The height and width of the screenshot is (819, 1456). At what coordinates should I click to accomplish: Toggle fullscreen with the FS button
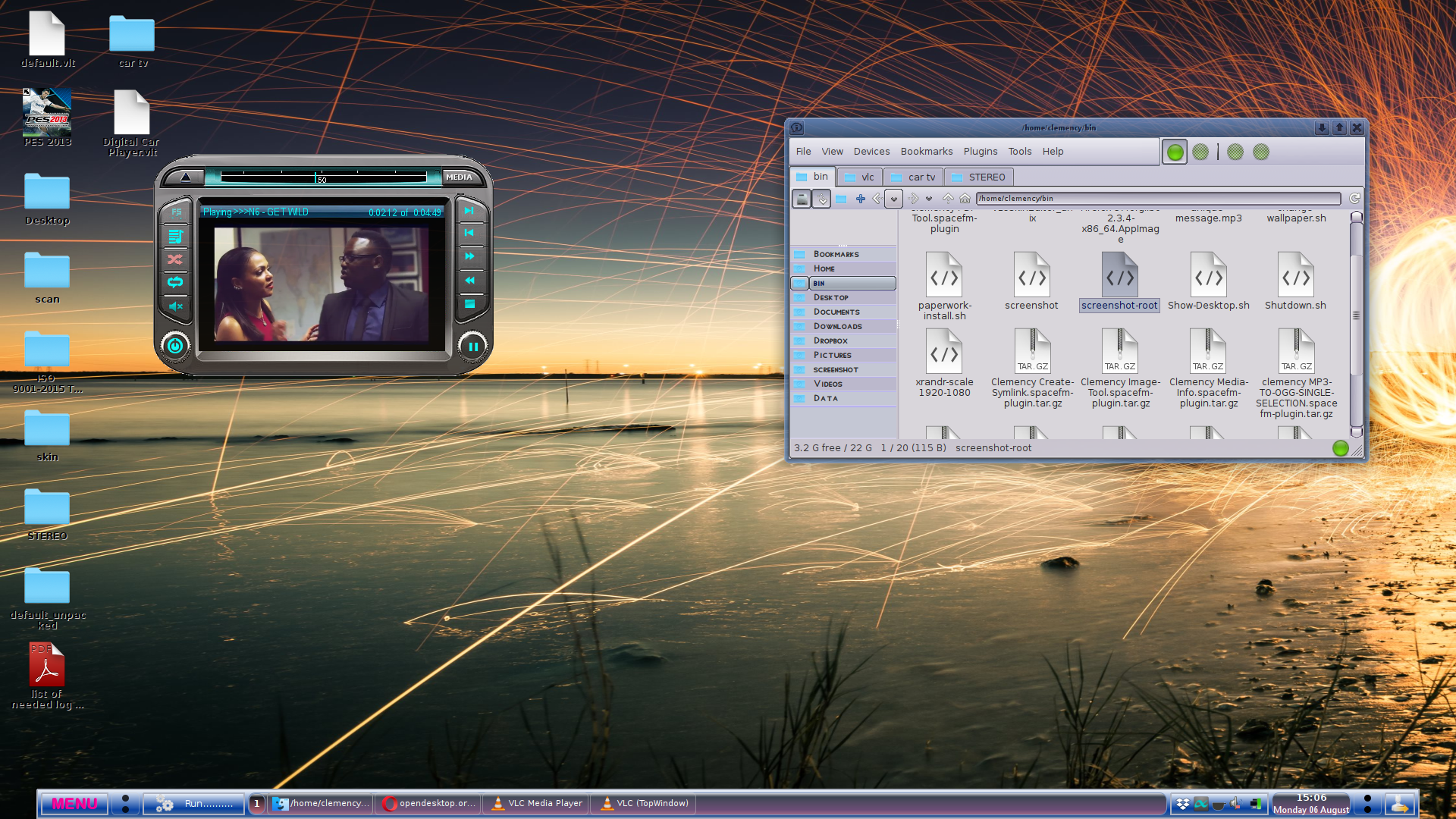tap(176, 212)
